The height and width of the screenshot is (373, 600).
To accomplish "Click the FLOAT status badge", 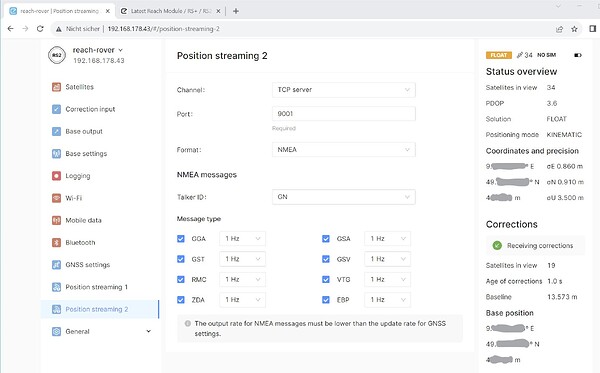I will tap(499, 55).
